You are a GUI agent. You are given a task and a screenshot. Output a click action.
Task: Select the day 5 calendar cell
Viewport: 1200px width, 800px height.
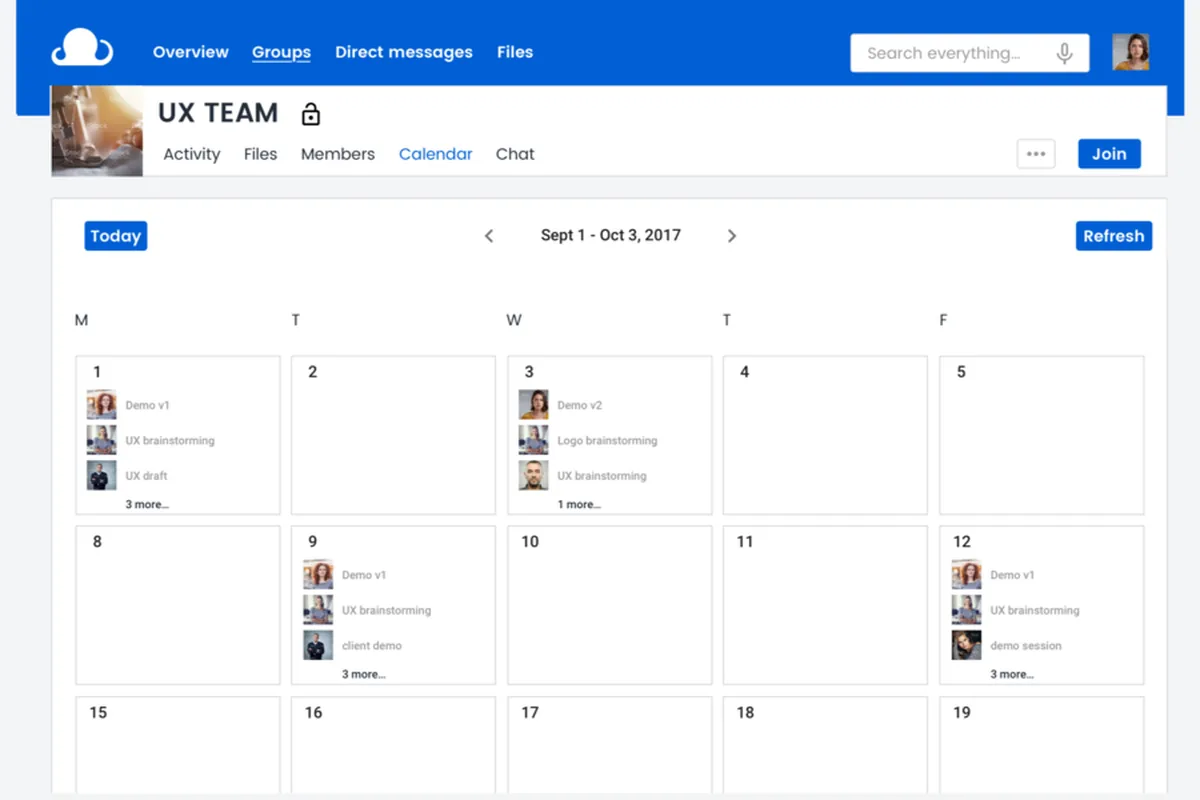tap(1042, 435)
